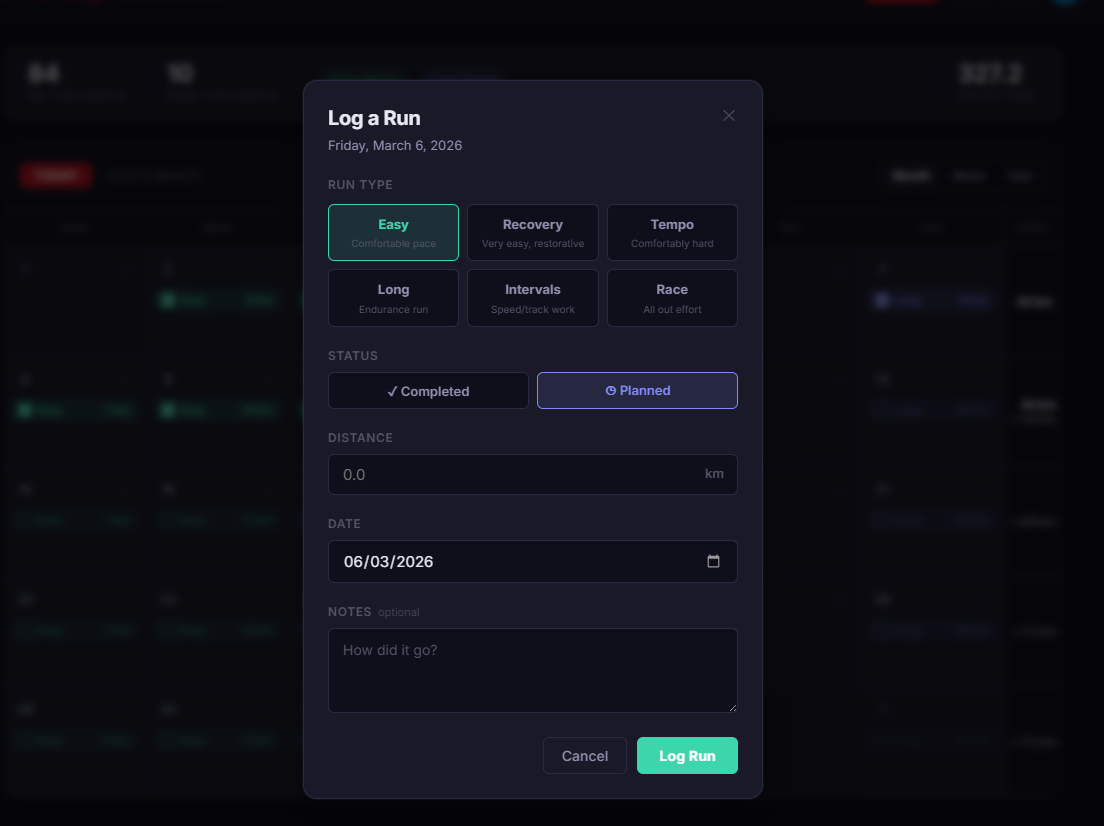Select the Easy run type

[393, 232]
